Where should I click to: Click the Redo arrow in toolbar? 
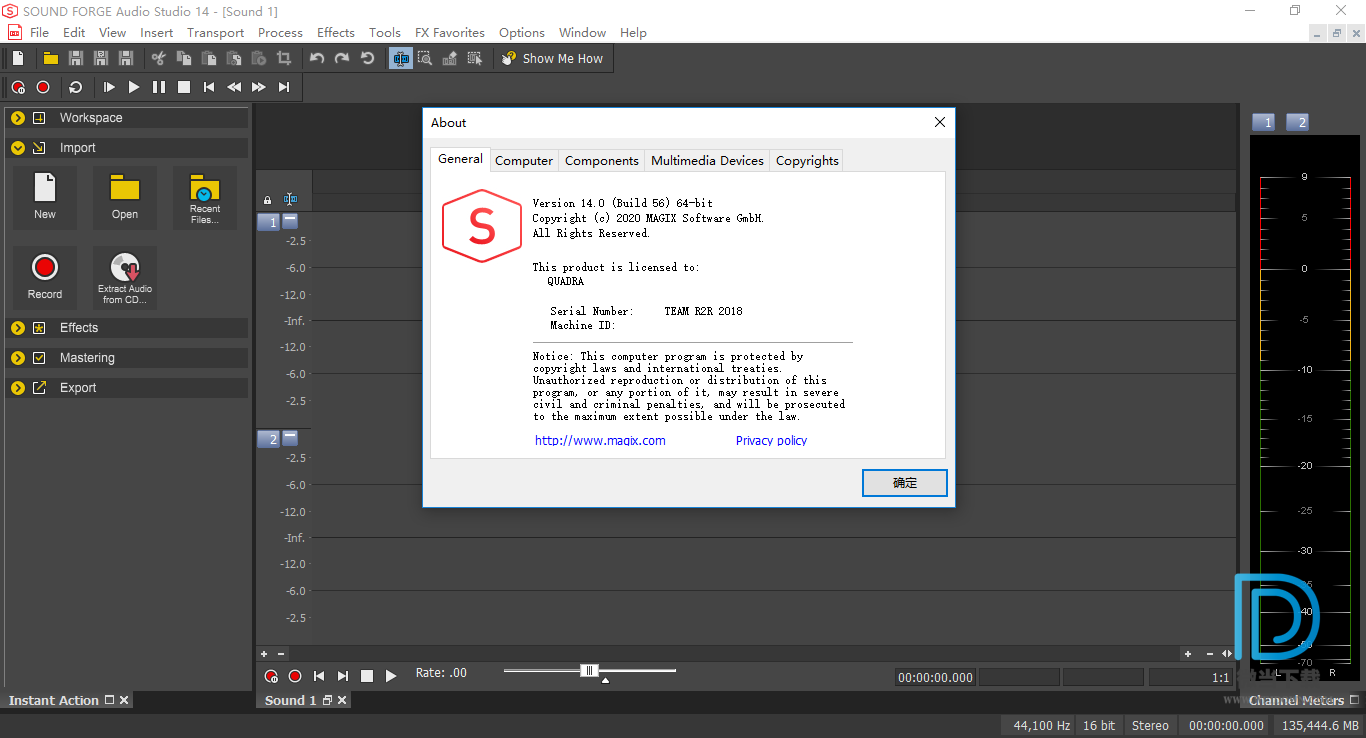tap(342, 58)
